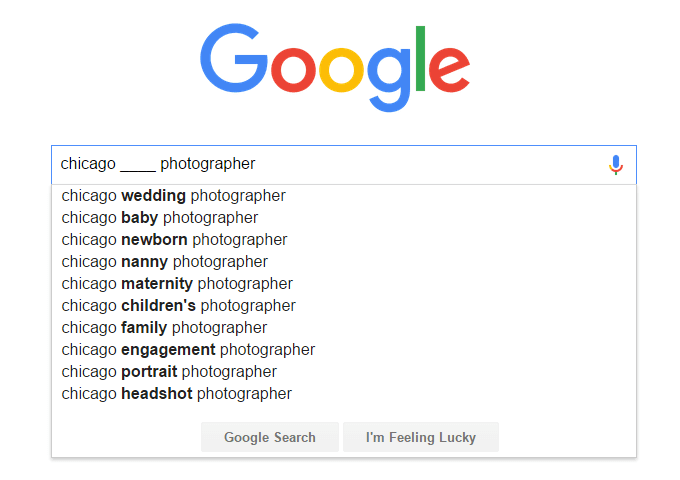Pick 'chicago family photographer' from suggestions

[x=164, y=328]
